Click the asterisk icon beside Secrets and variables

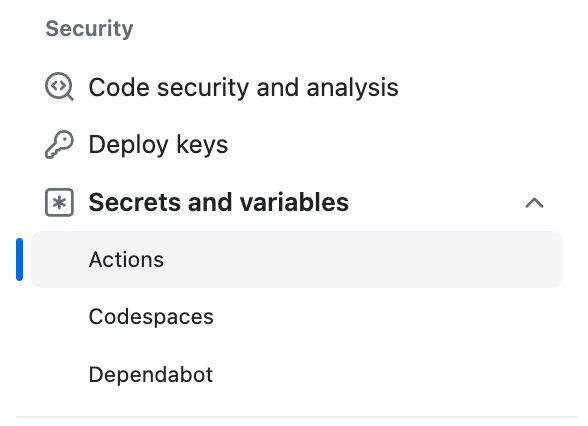pyautogui.click(x=59, y=202)
